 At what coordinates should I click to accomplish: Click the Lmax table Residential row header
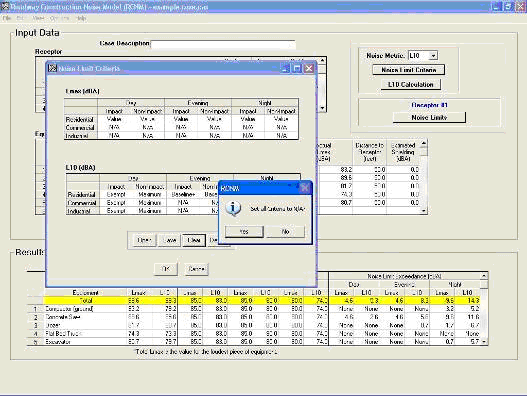[81, 119]
